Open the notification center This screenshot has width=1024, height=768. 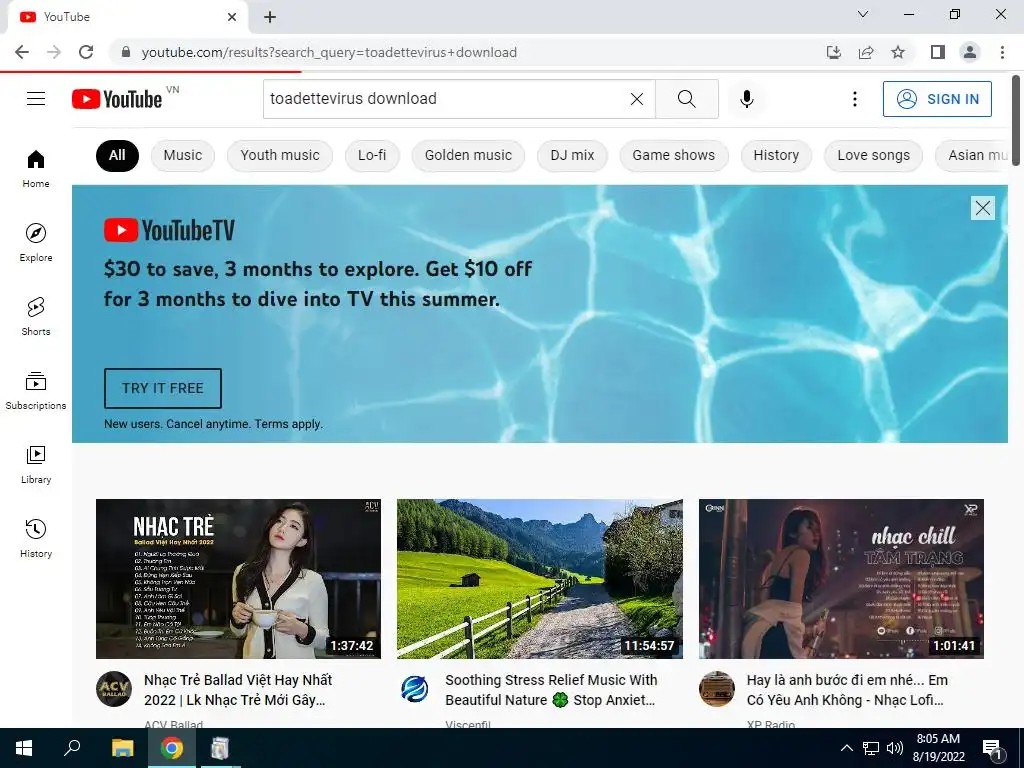coord(992,748)
